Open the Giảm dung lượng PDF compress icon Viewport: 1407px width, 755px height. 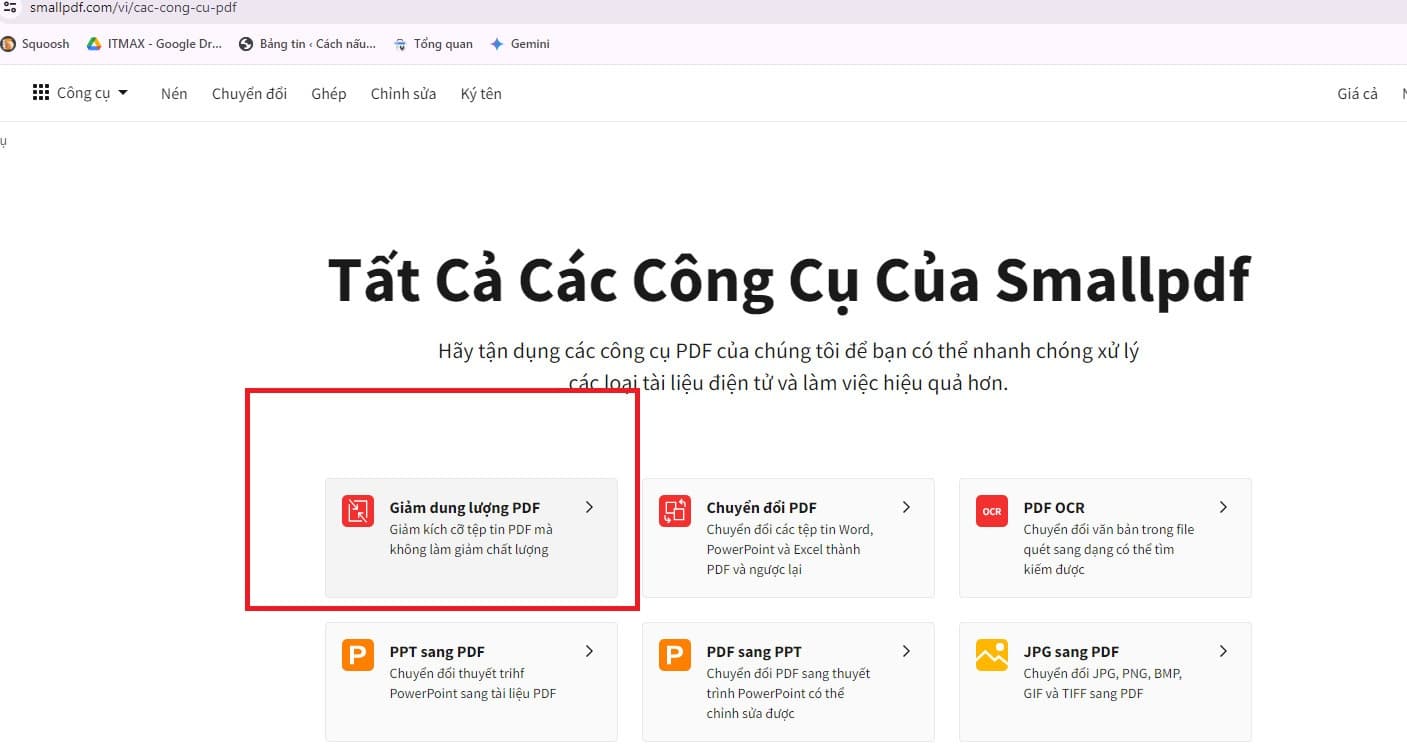point(358,511)
